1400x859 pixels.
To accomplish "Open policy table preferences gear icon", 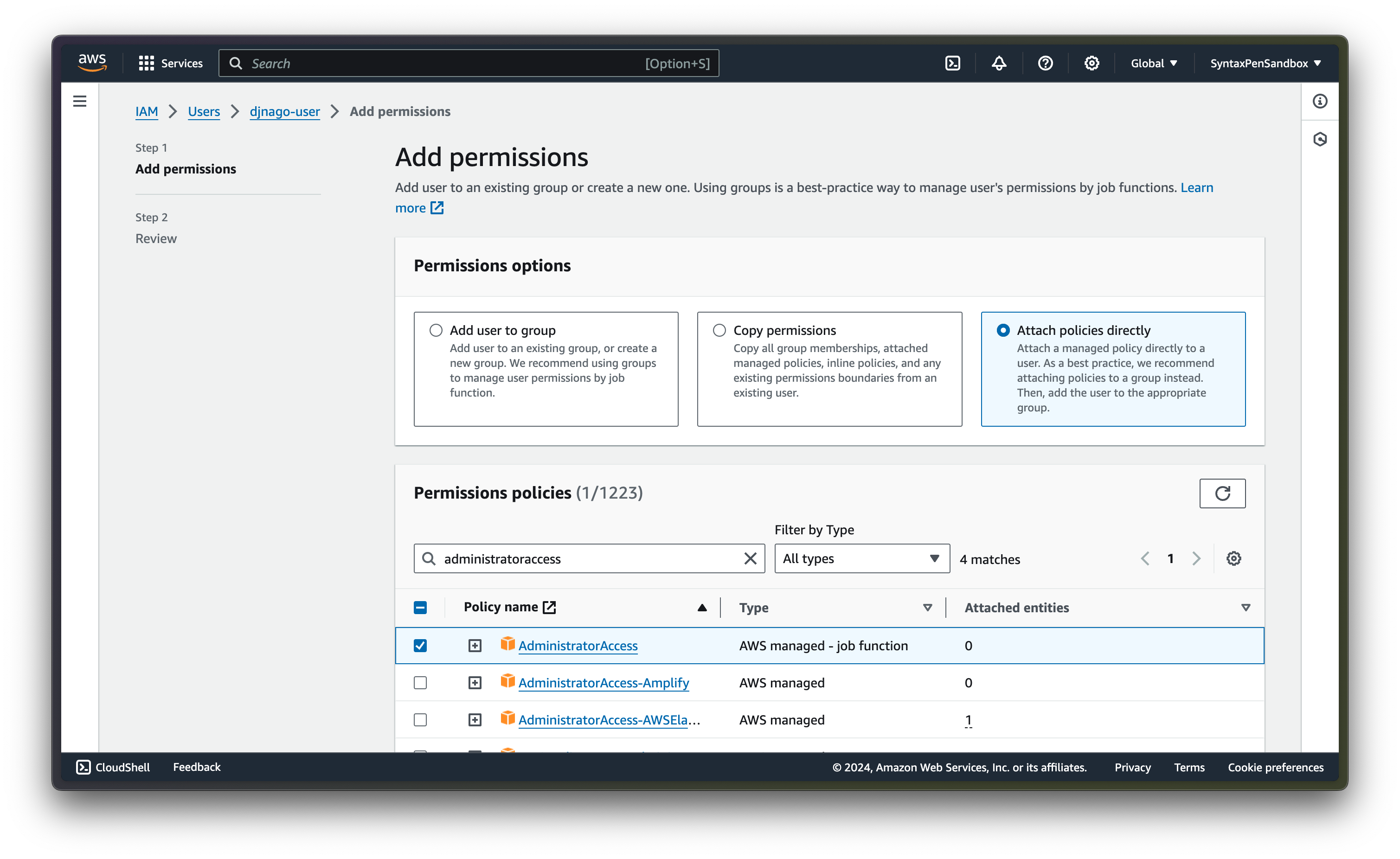I will (1233, 558).
